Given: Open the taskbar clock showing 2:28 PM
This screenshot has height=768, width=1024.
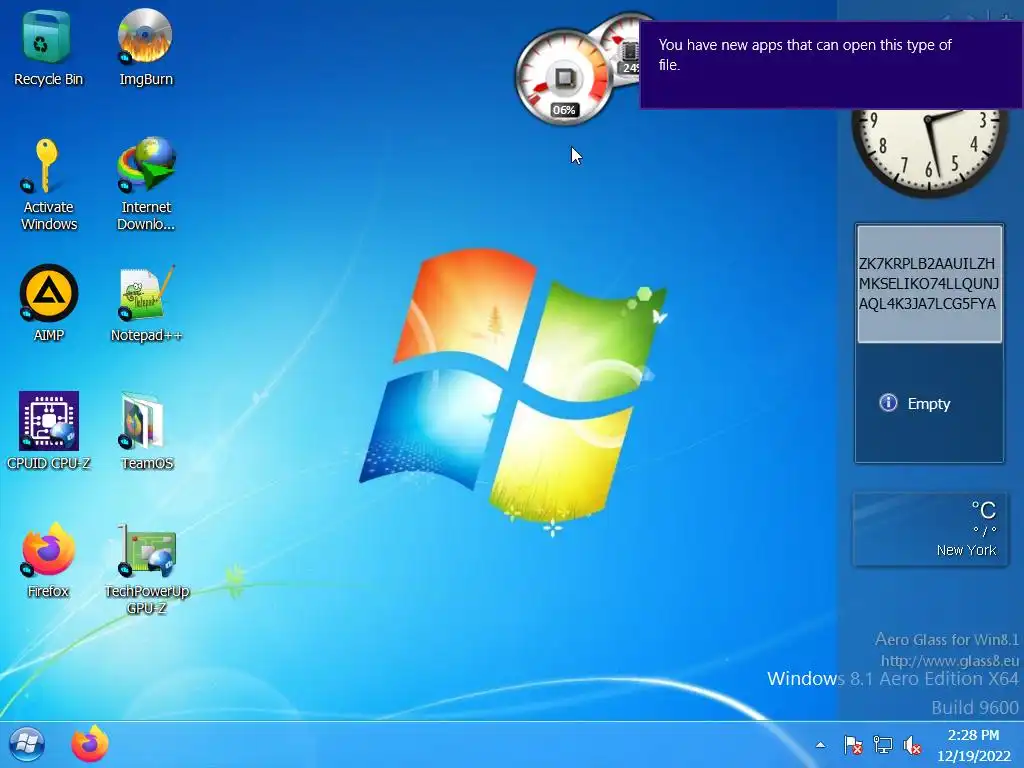Looking at the screenshot, I should 973,745.
